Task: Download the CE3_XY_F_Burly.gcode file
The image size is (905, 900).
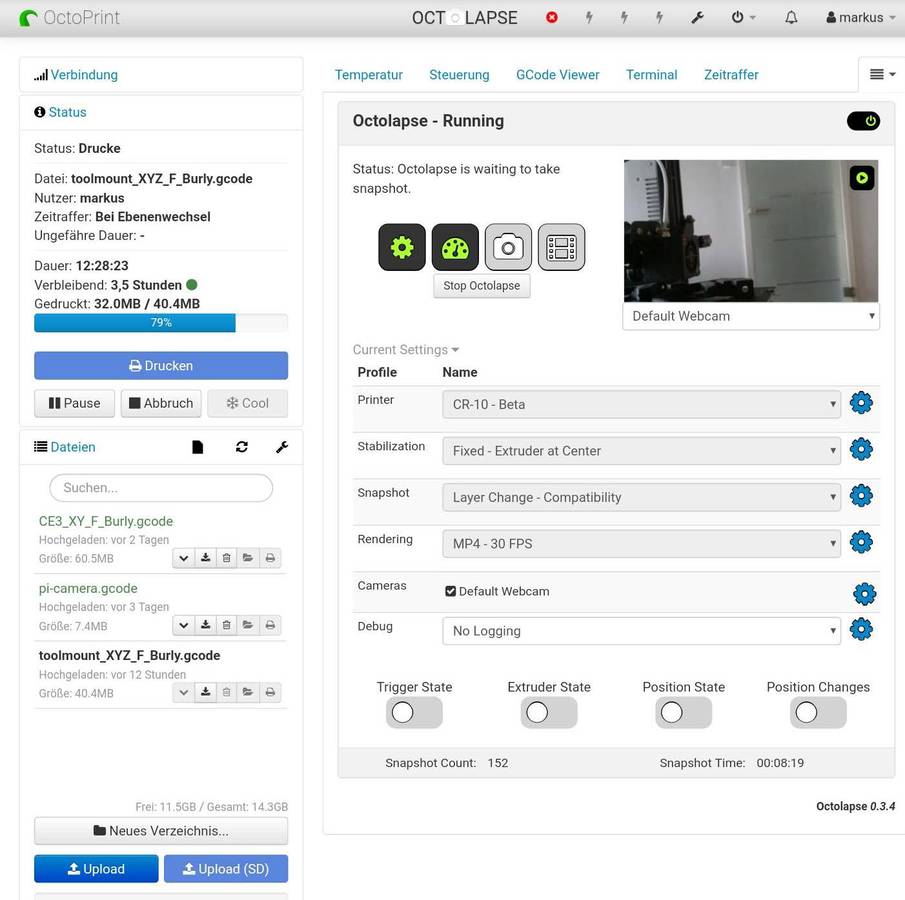Action: (x=205, y=558)
